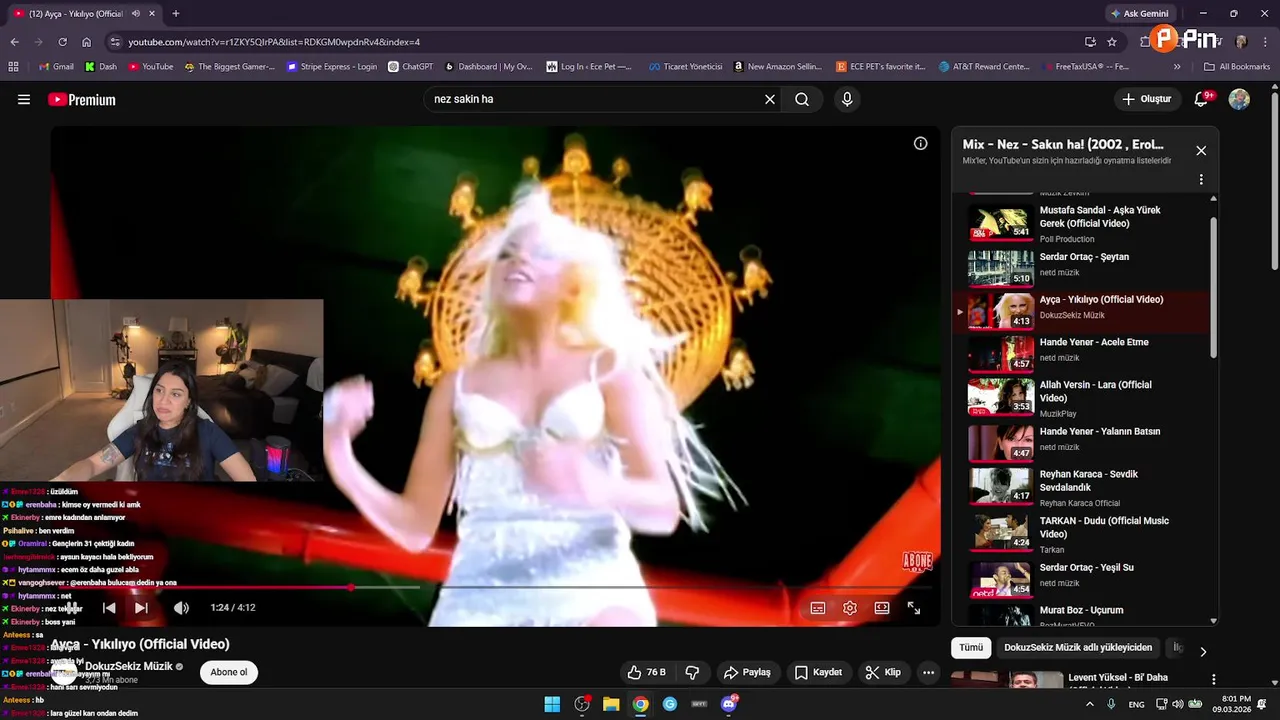The width and height of the screenshot is (1280, 720).
Task: Mute the tab audio indicator
Action: [135, 13]
